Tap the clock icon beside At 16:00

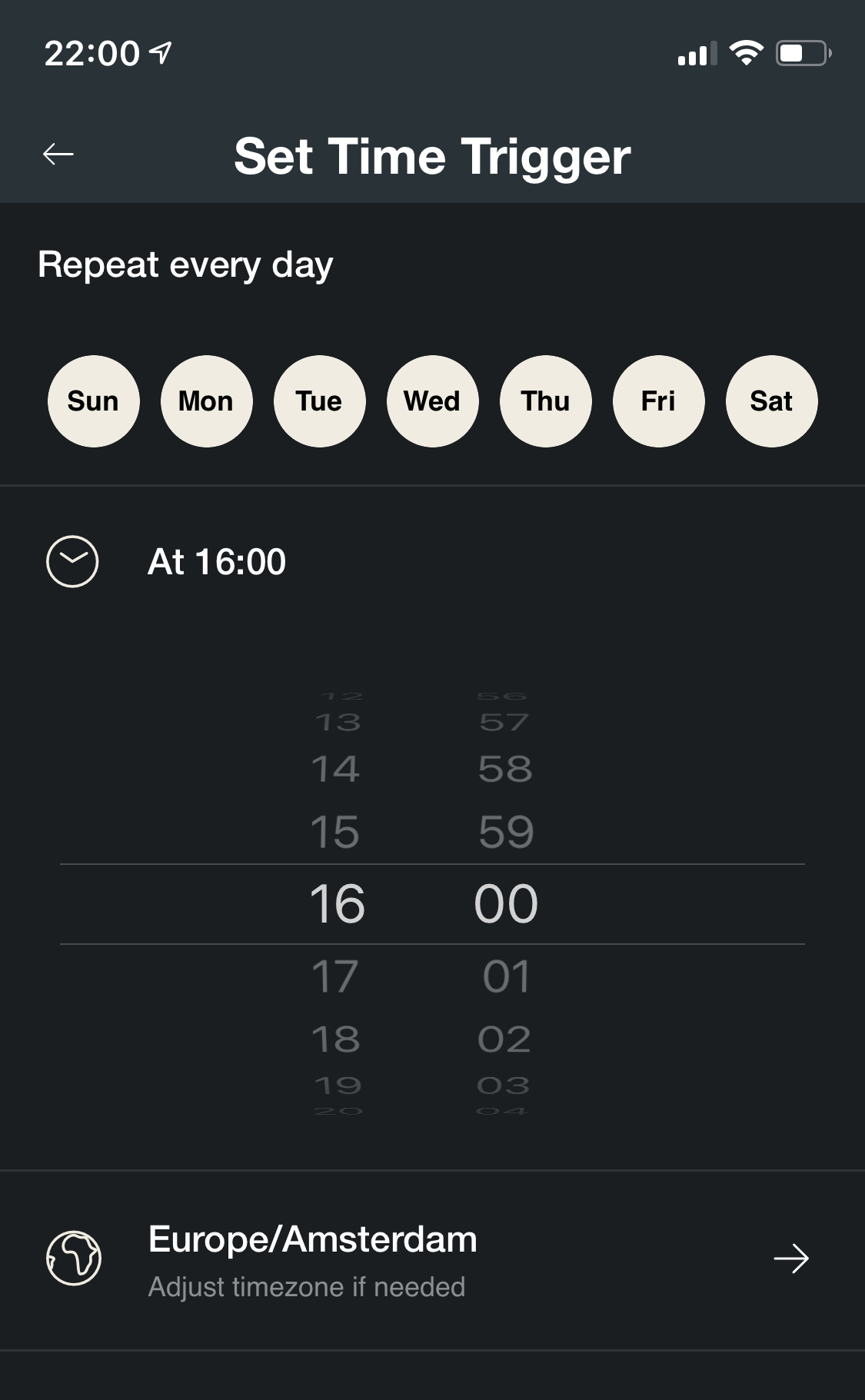[72, 561]
